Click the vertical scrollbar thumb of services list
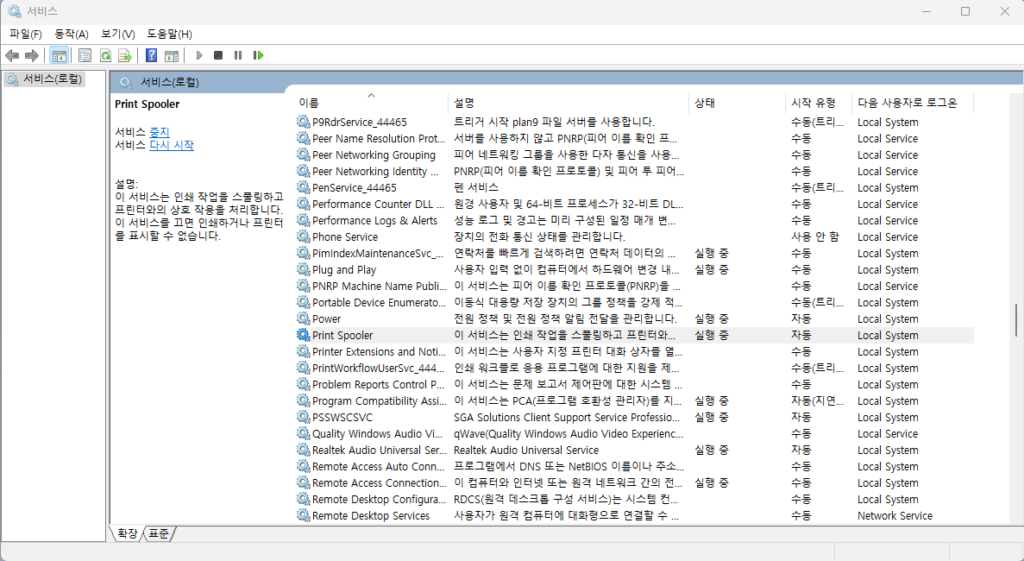Screen dimensions: 1024x561 click(1016, 320)
